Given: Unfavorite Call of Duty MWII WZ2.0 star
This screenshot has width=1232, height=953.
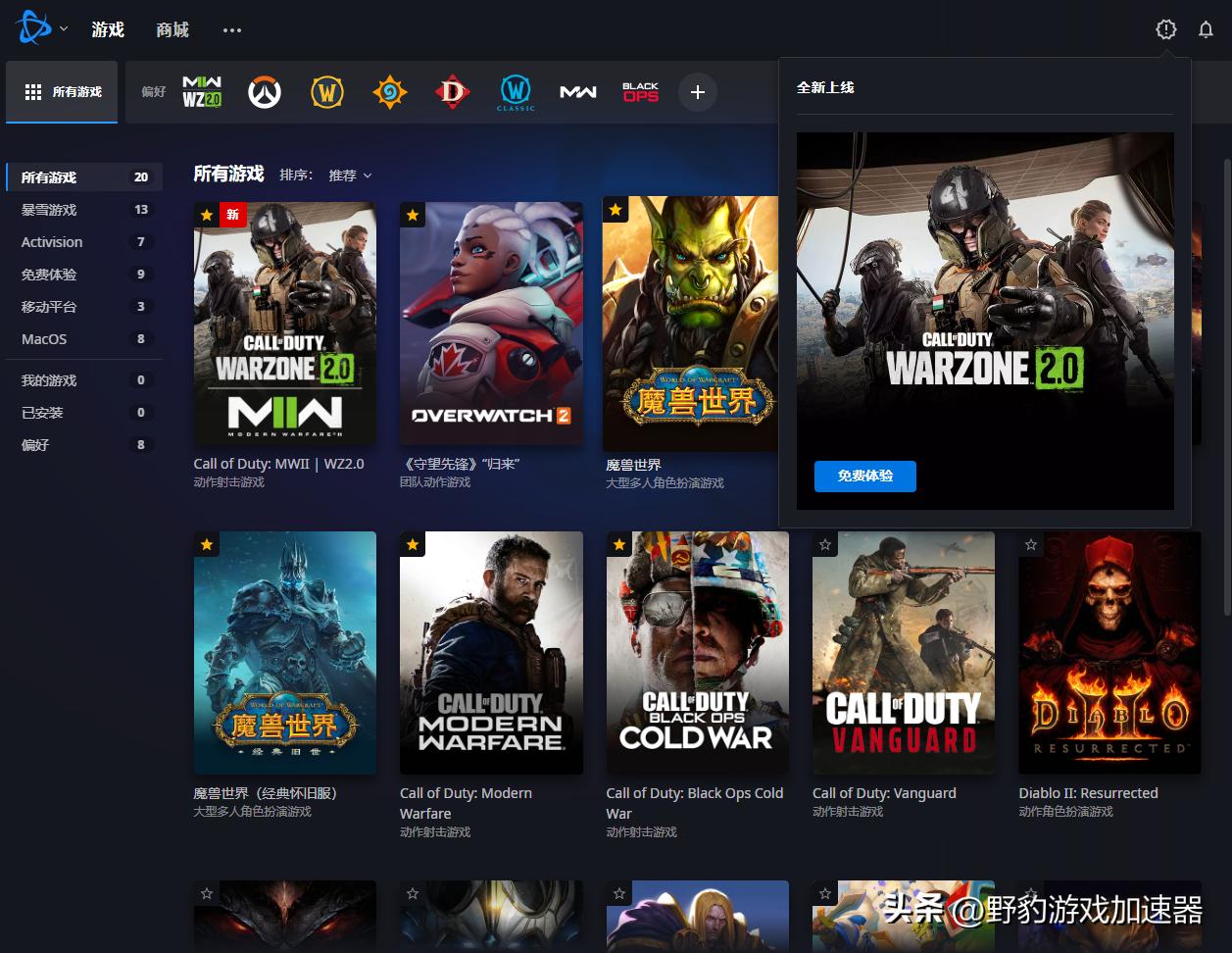Looking at the screenshot, I should pos(207,215).
